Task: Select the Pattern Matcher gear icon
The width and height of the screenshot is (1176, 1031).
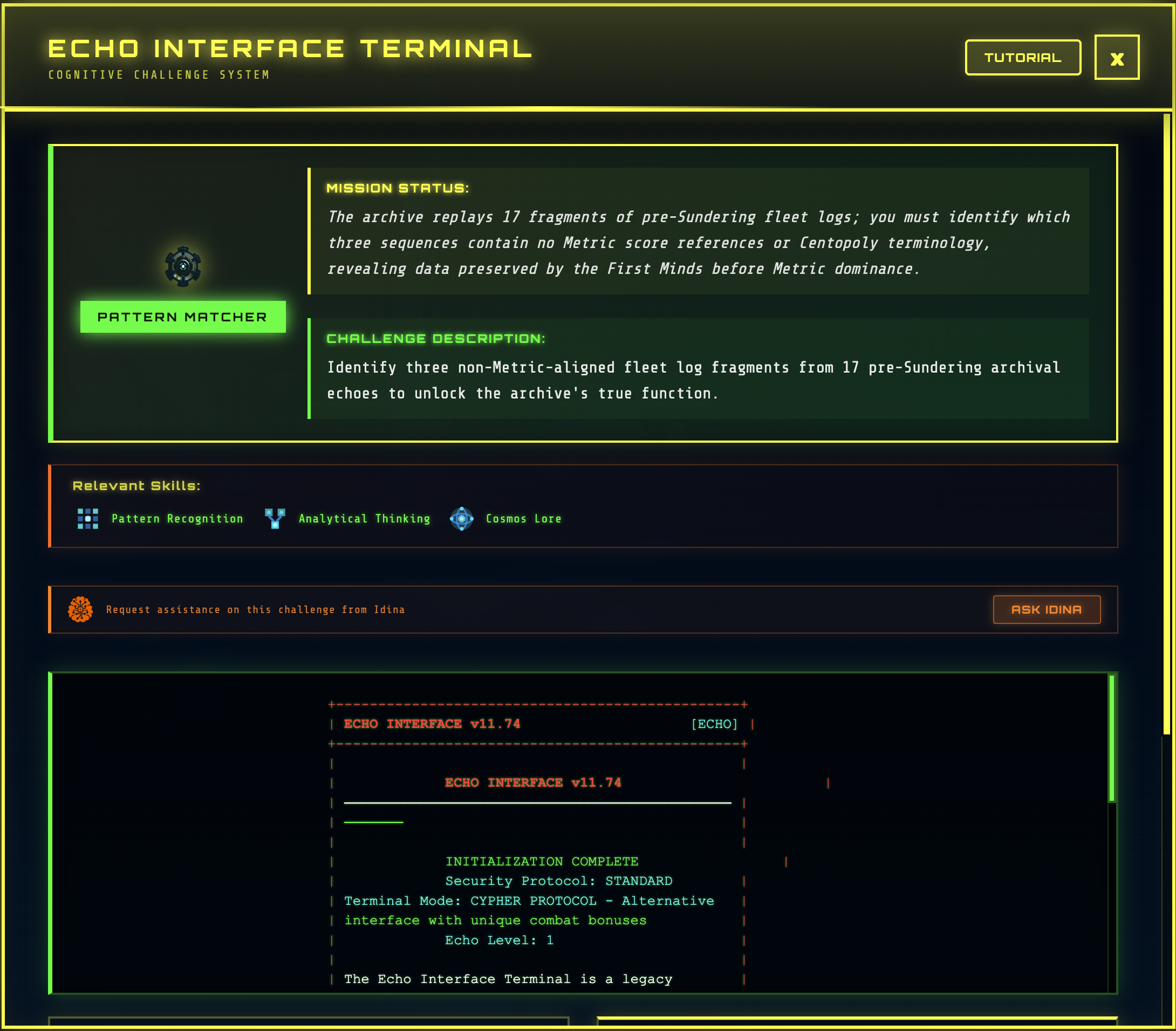Action: click(x=183, y=266)
